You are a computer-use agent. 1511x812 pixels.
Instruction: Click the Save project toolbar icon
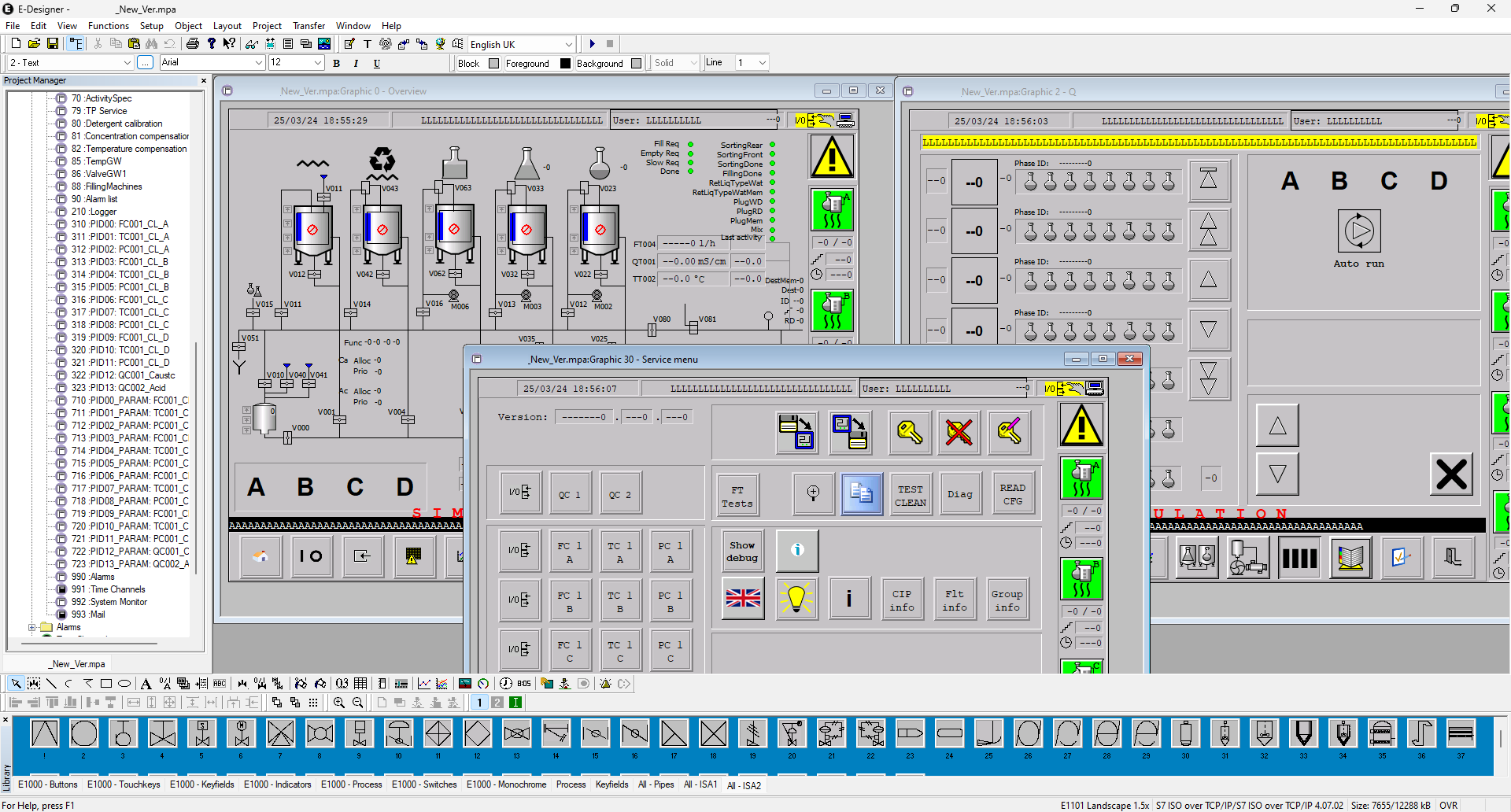click(53, 44)
